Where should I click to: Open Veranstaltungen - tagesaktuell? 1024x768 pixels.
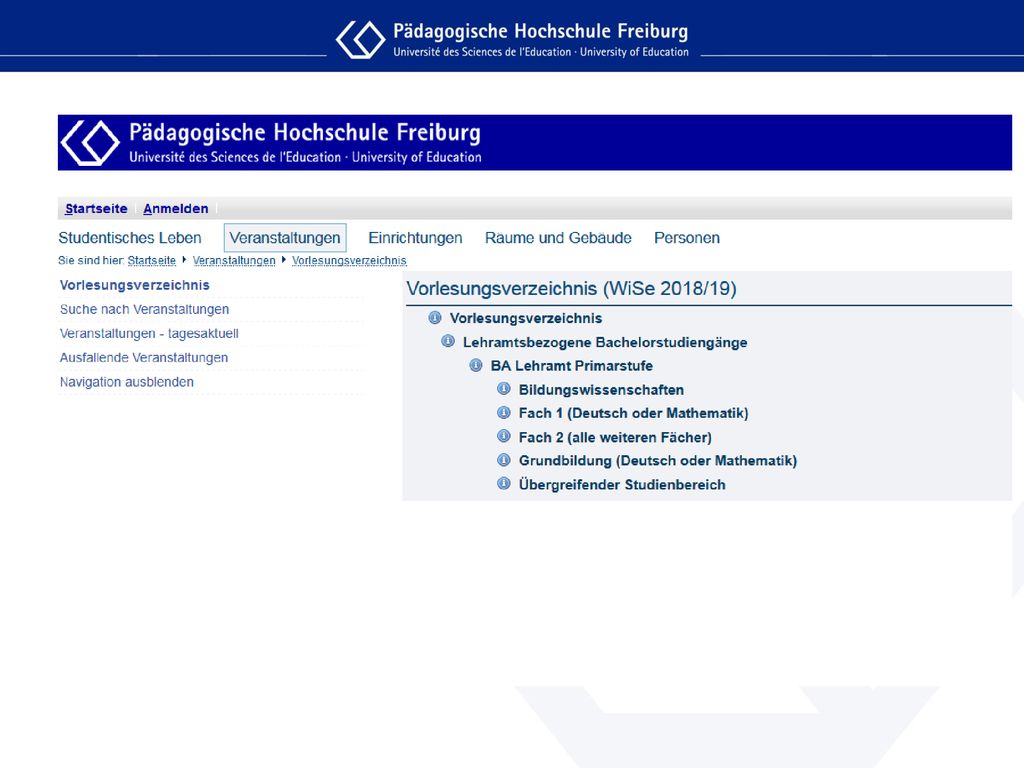(149, 334)
